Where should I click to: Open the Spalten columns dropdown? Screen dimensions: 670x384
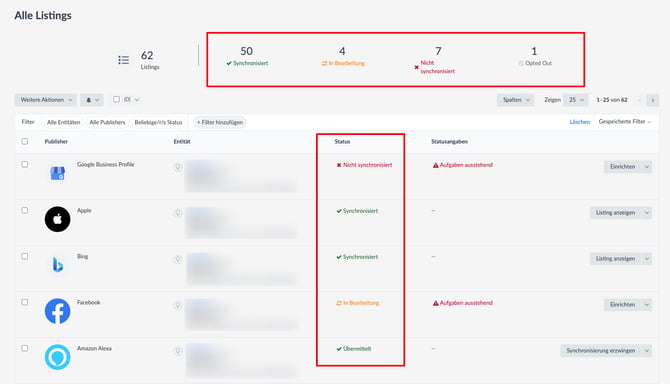[x=515, y=100]
